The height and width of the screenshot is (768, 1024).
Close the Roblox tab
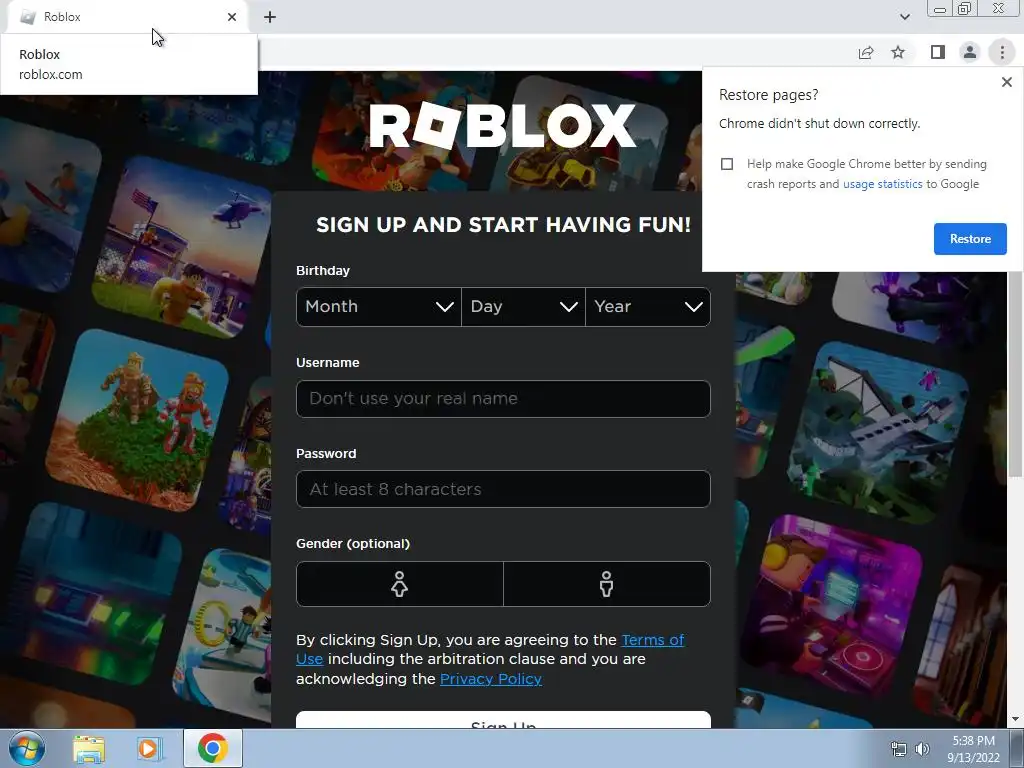[x=232, y=17]
